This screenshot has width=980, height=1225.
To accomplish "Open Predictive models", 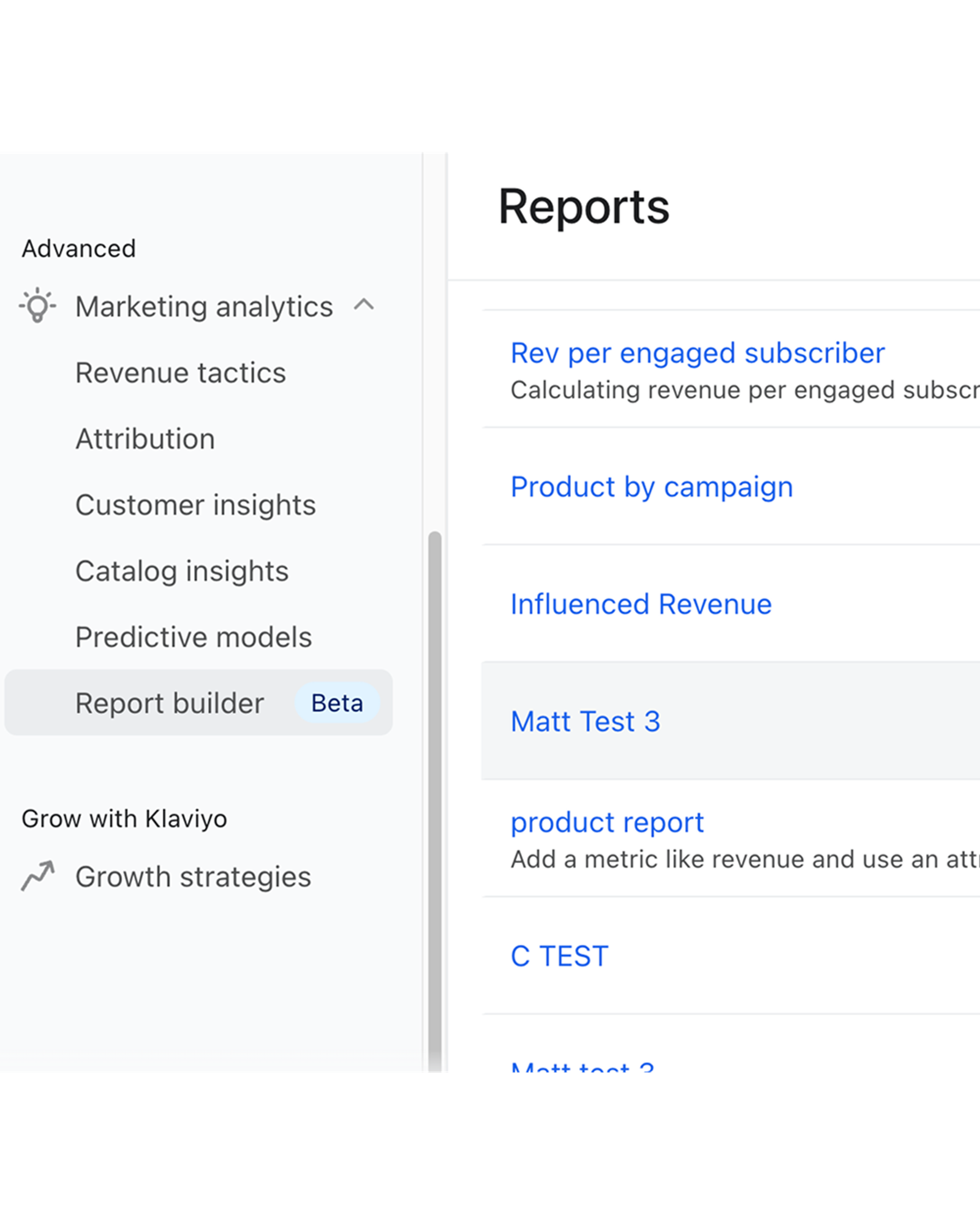I will tap(194, 637).
